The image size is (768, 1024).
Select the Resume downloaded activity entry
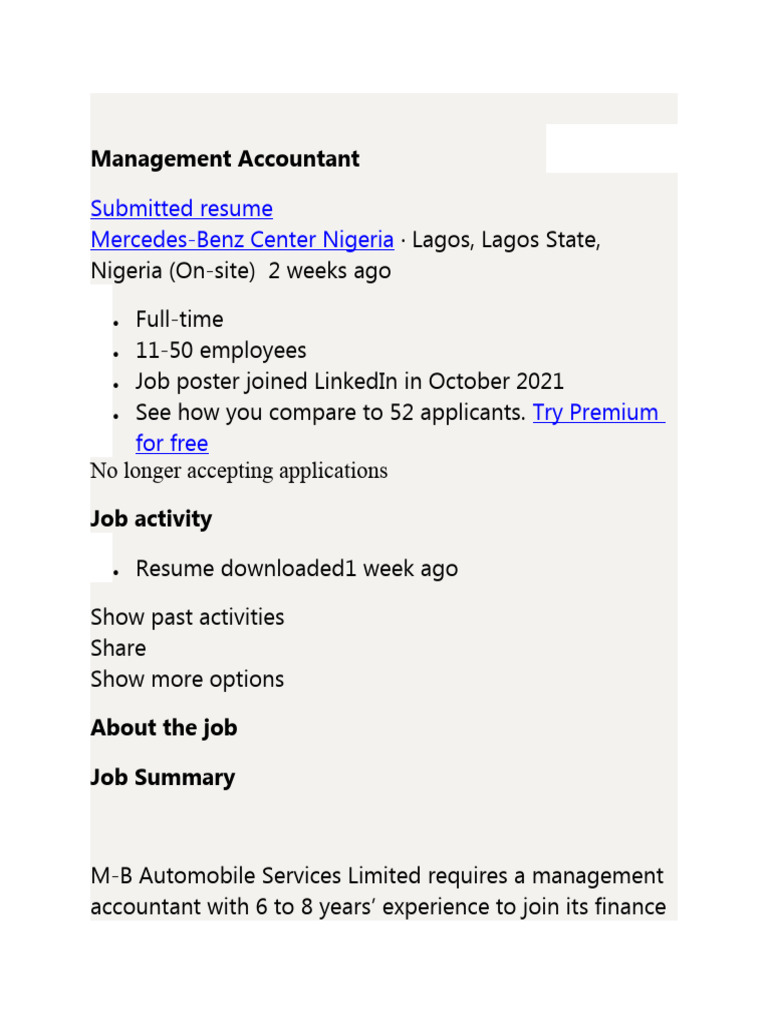tap(297, 569)
